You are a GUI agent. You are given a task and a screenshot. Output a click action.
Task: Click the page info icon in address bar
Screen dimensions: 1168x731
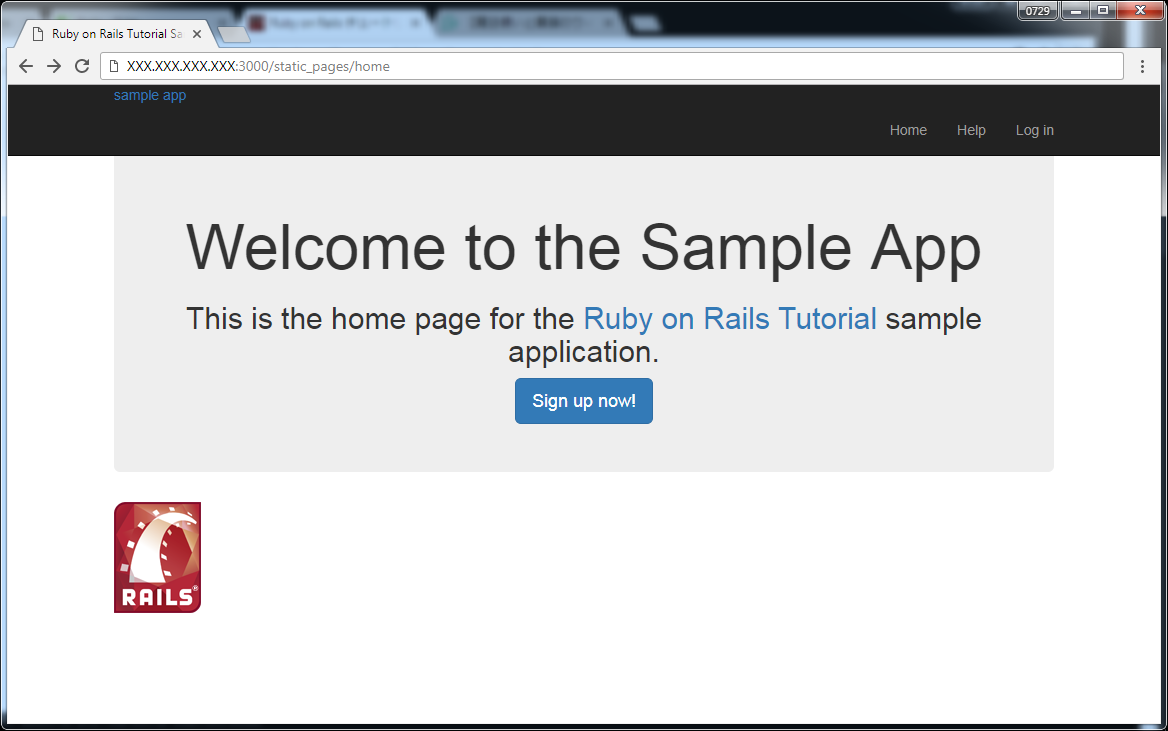(x=114, y=66)
